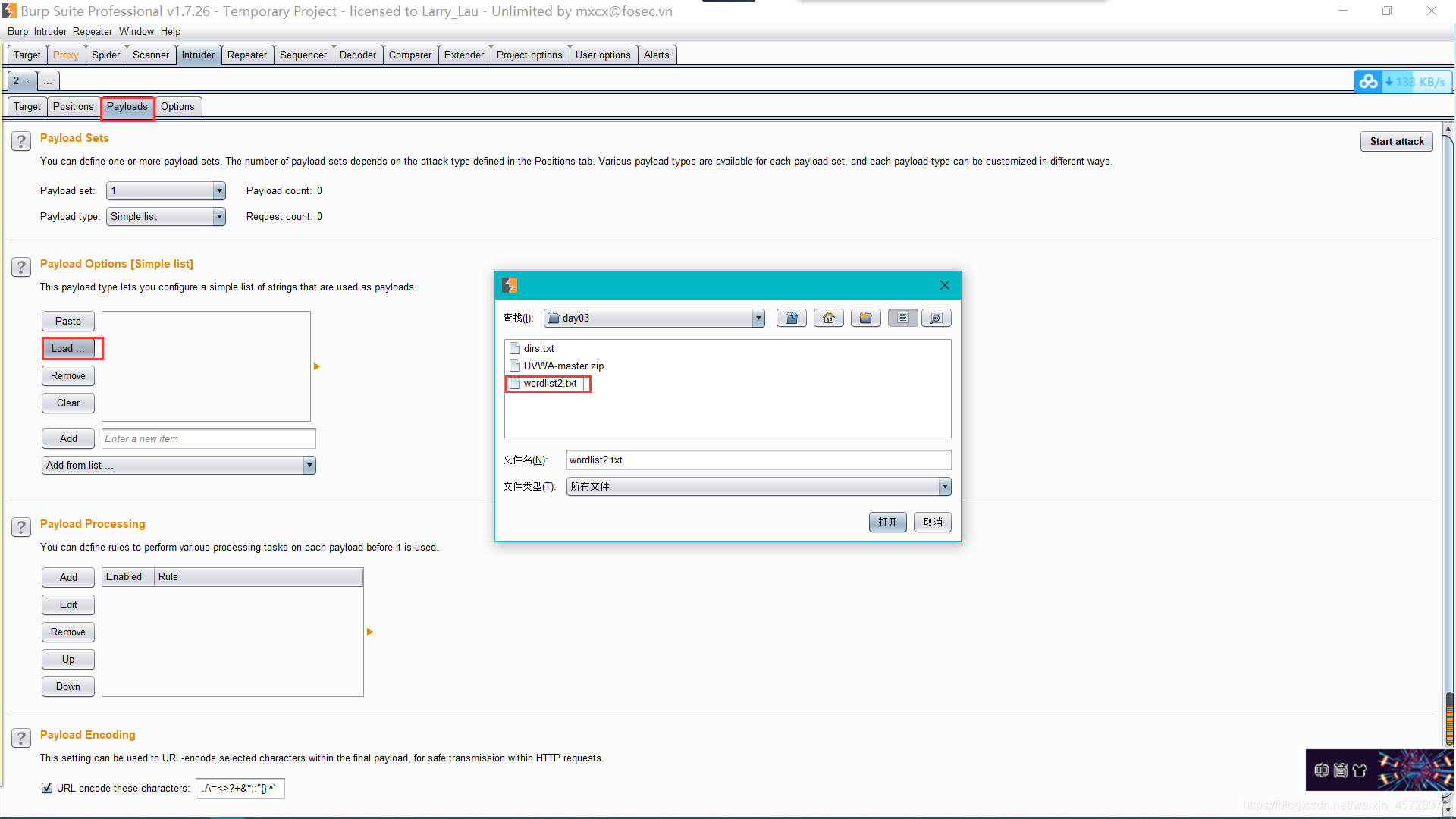Click the Comparer tool icon
The height and width of the screenshot is (819, 1456).
coord(410,54)
